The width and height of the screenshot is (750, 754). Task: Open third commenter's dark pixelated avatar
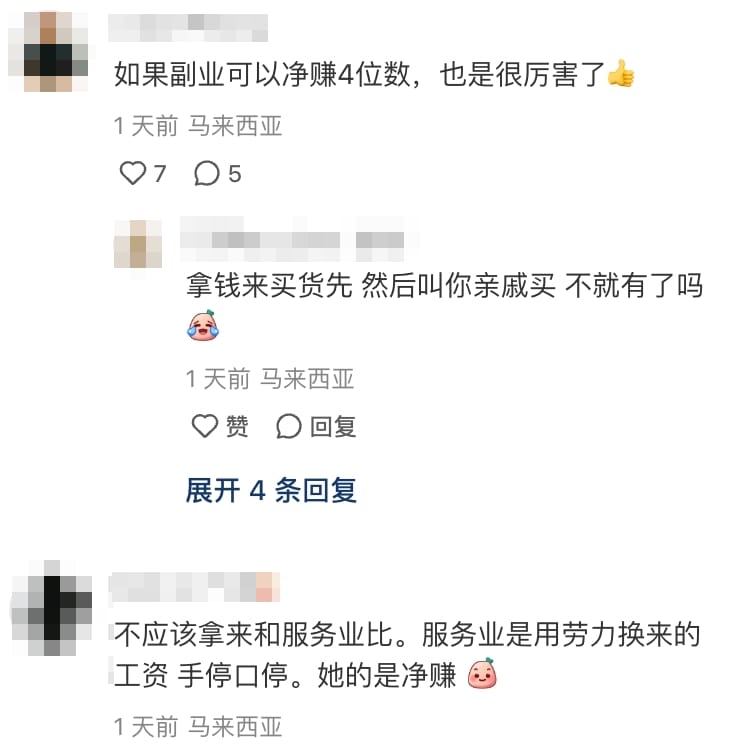pyautogui.click(x=52, y=608)
